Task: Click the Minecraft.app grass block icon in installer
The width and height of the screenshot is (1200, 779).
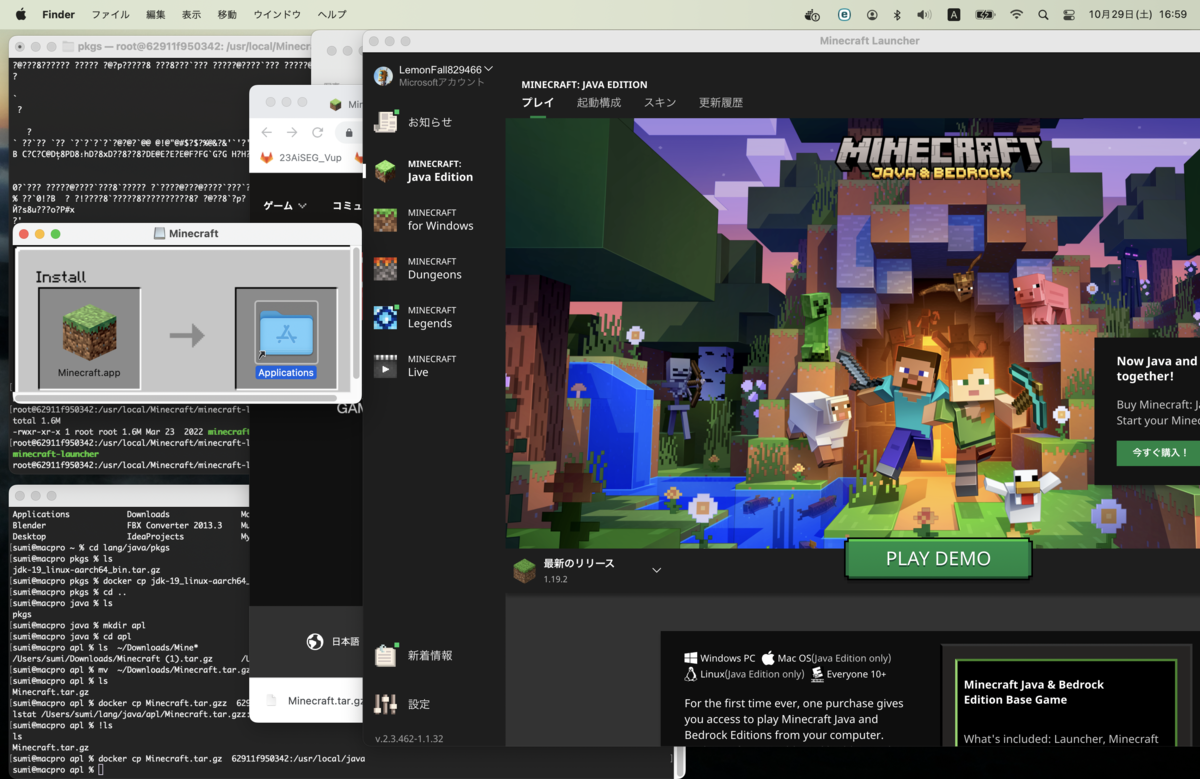Action: [x=89, y=332]
